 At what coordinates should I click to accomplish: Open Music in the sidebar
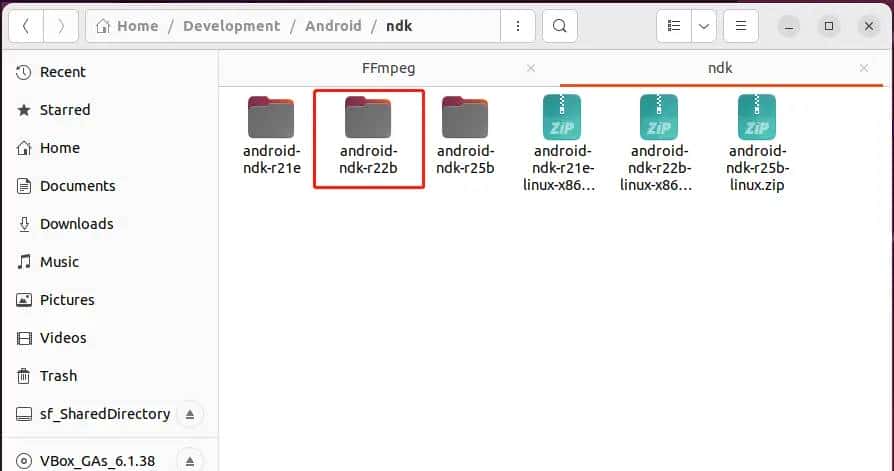pos(109,262)
